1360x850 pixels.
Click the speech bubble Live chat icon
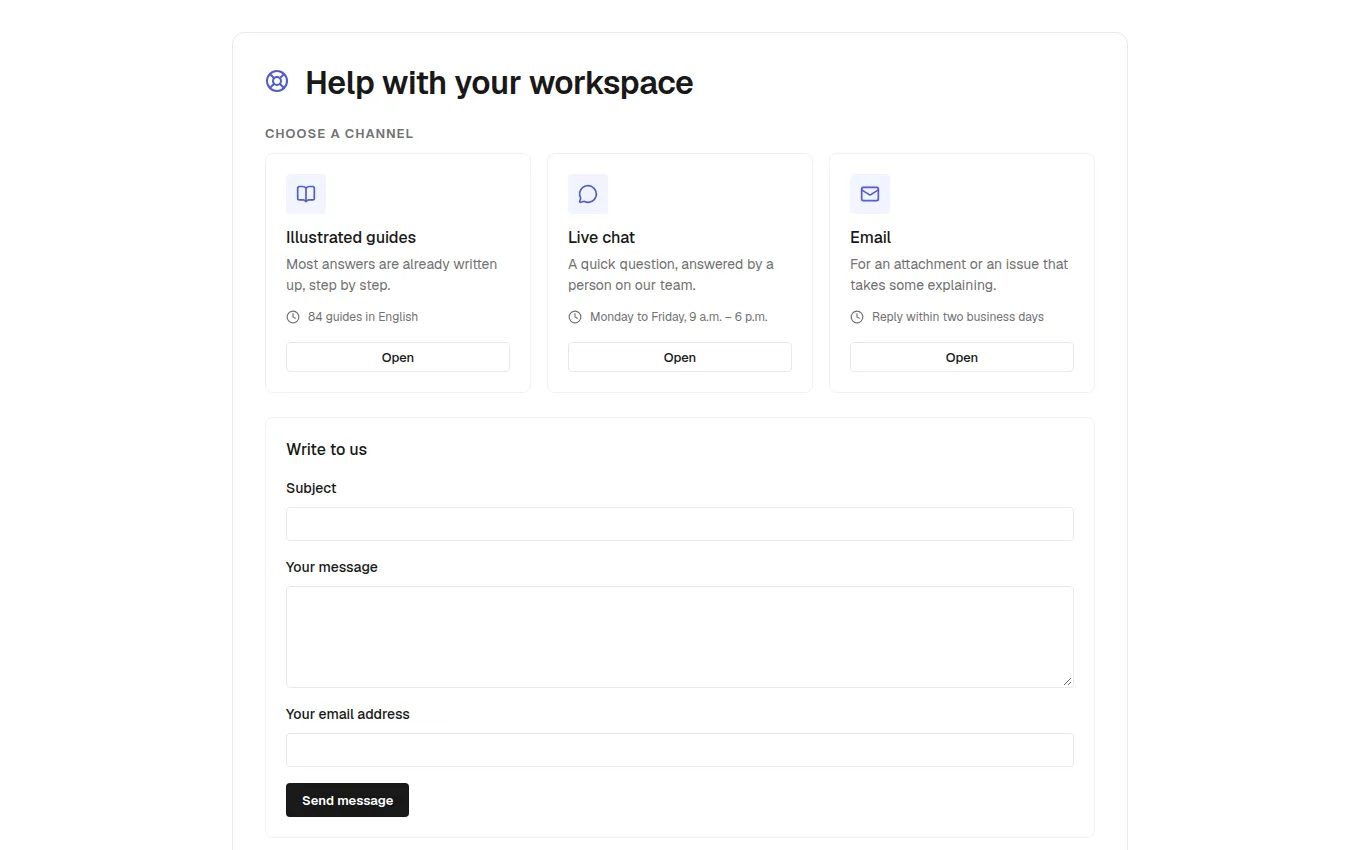[588, 194]
